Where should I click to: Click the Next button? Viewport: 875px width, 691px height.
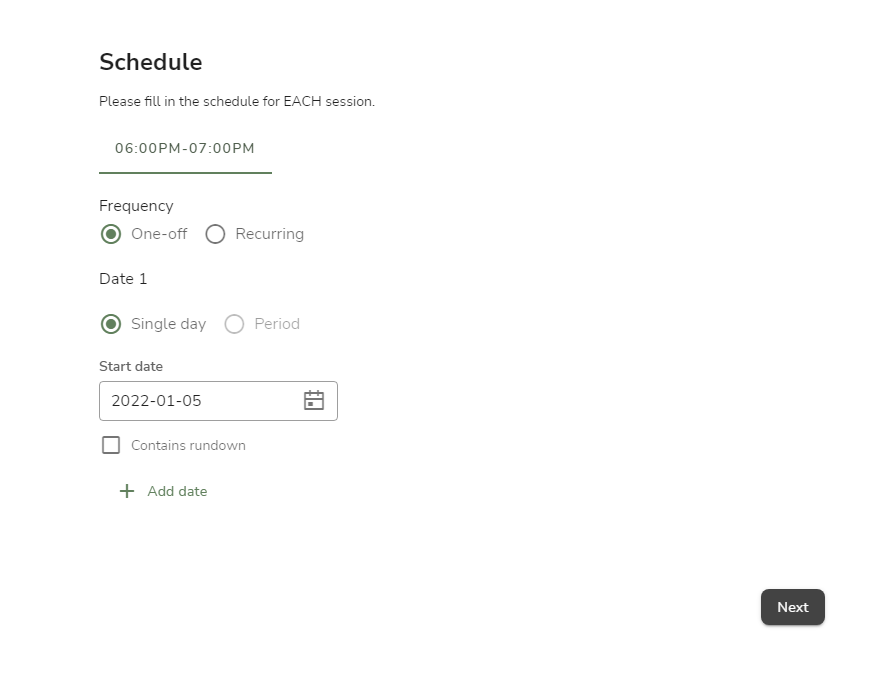pos(792,607)
